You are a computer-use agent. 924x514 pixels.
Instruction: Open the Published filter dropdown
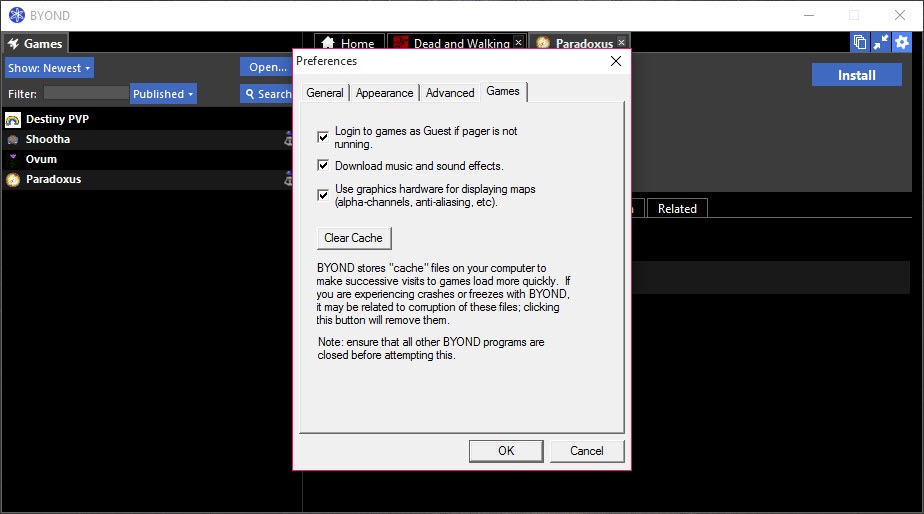point(163,94)
